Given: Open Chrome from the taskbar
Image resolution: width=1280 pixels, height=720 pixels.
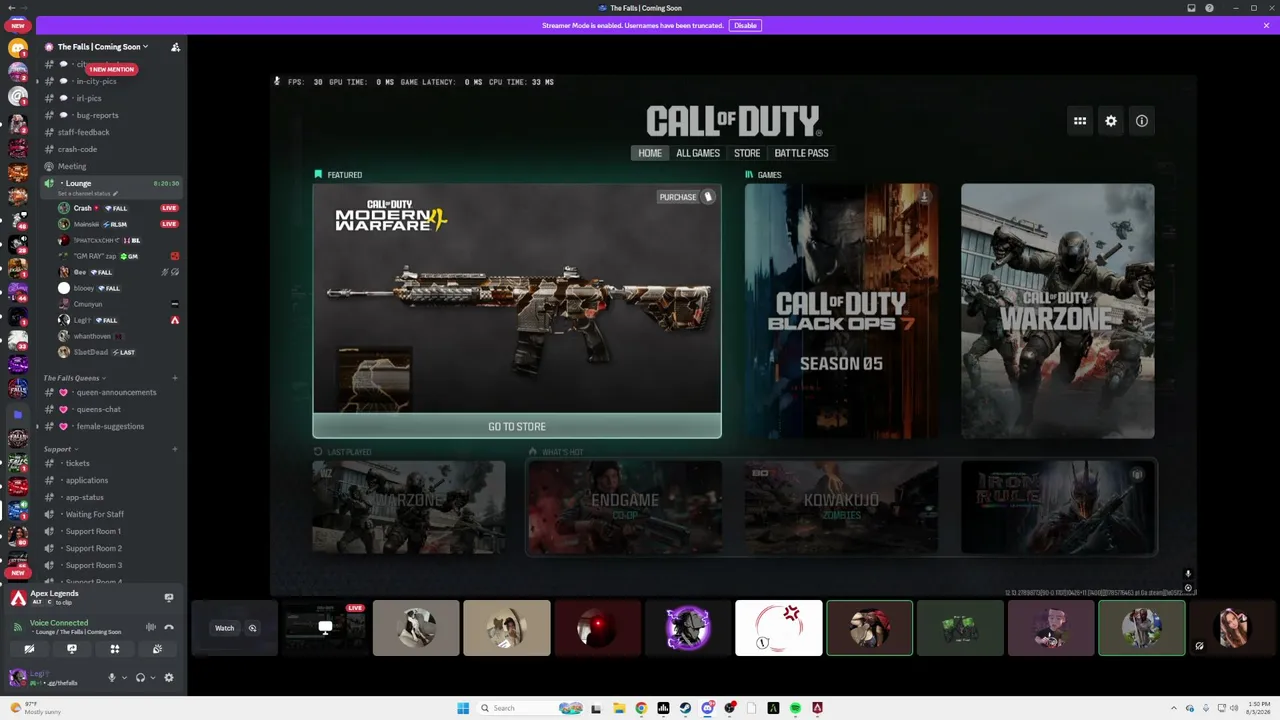Looking at the screenshot, I should click(x=641, y=708).
